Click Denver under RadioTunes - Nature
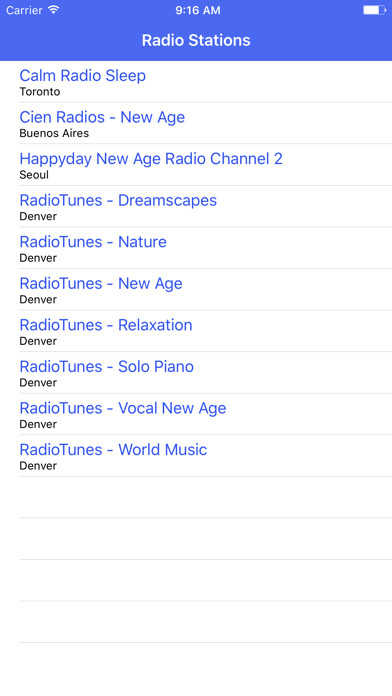 click(38, 258)
